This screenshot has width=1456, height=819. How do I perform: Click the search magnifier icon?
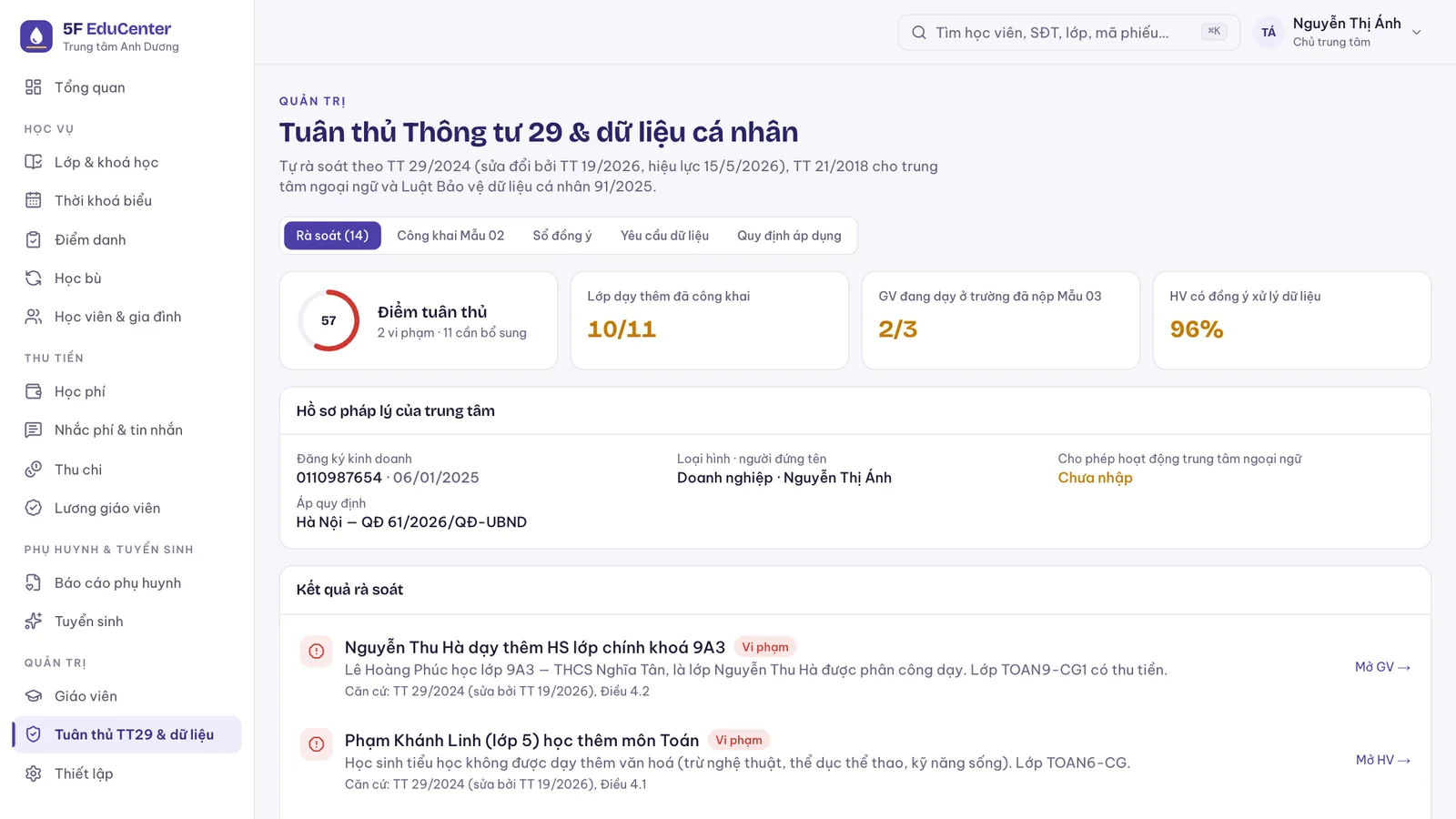tap(919, 33)
